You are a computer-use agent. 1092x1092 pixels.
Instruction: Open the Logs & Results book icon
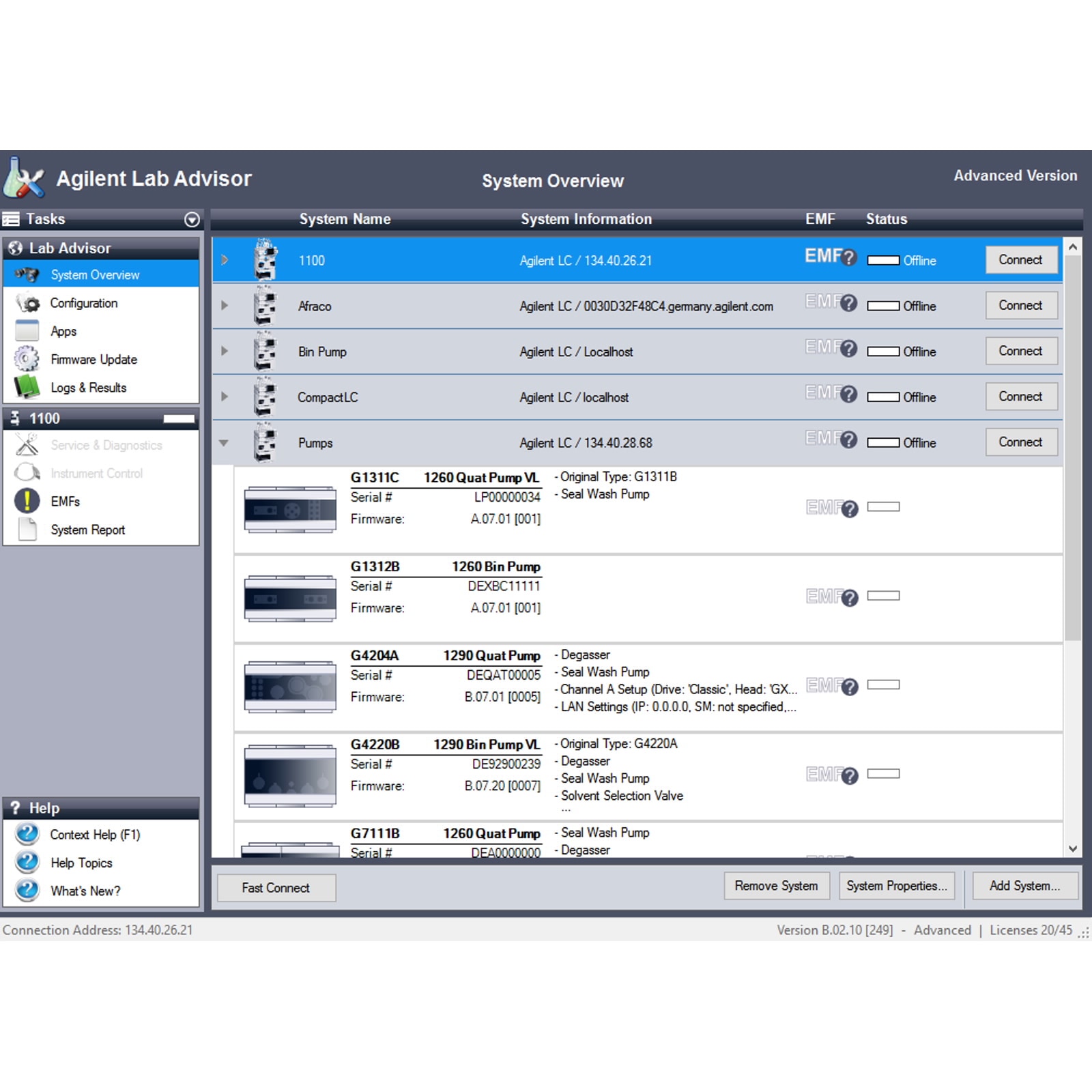coord(27,387)
